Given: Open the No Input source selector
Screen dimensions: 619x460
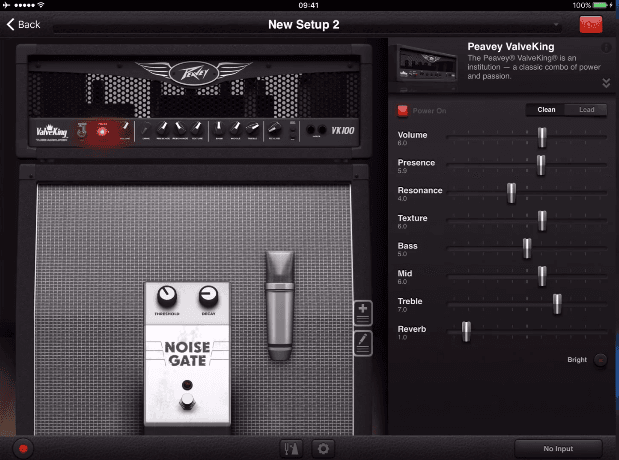Looking at the screenshot, I should [558, 449].
